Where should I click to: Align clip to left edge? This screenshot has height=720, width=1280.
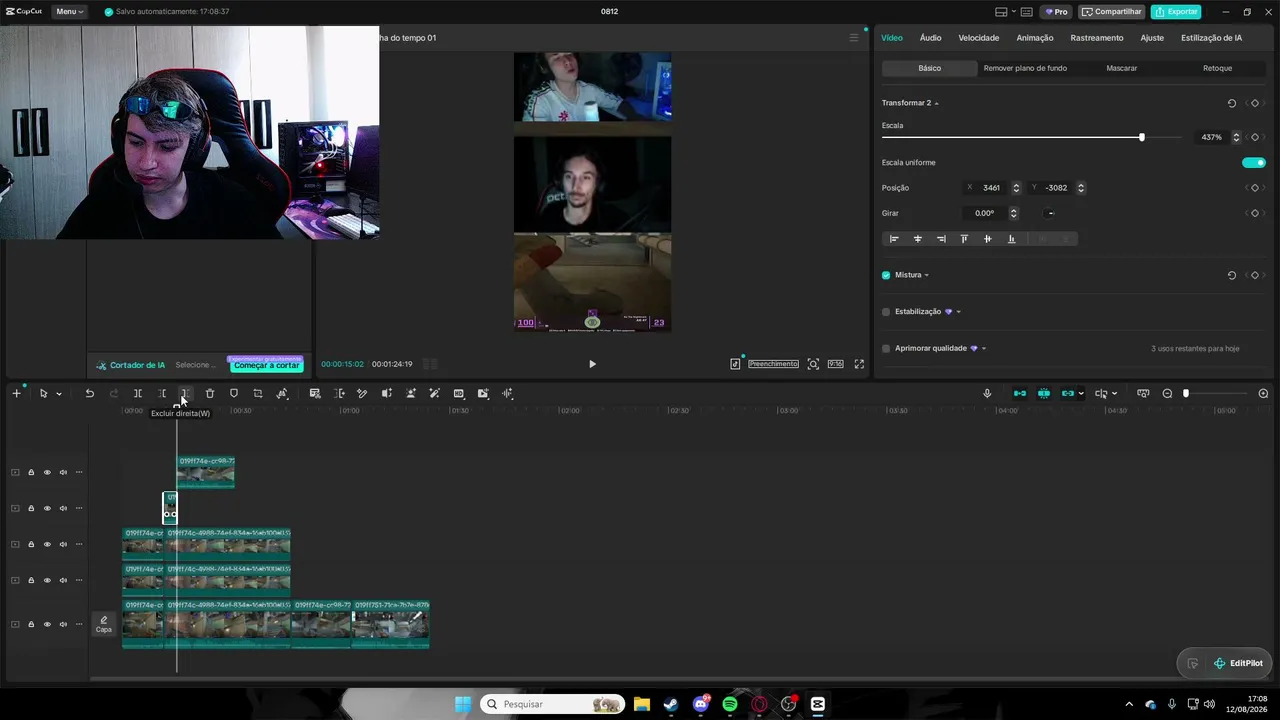click(x=894, y=239)
